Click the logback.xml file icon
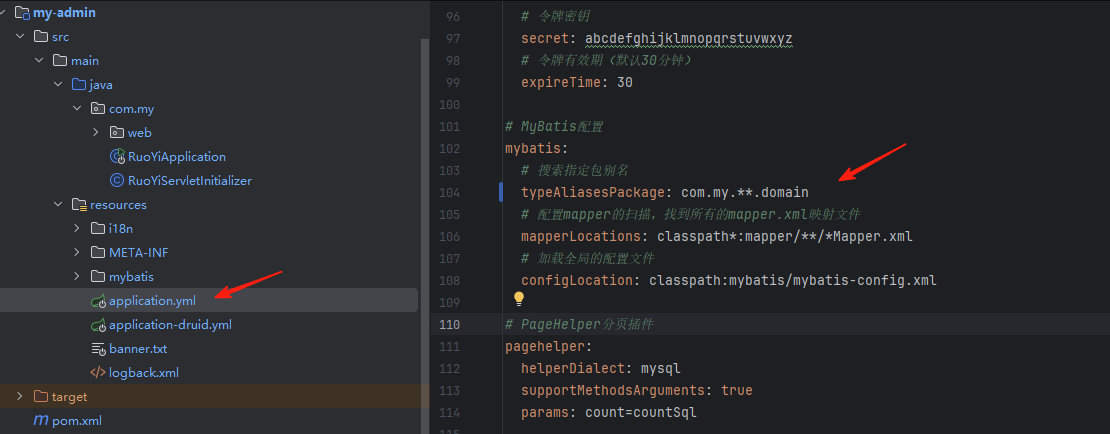This screenshot has height=434, width=1110. pos(98,373)
